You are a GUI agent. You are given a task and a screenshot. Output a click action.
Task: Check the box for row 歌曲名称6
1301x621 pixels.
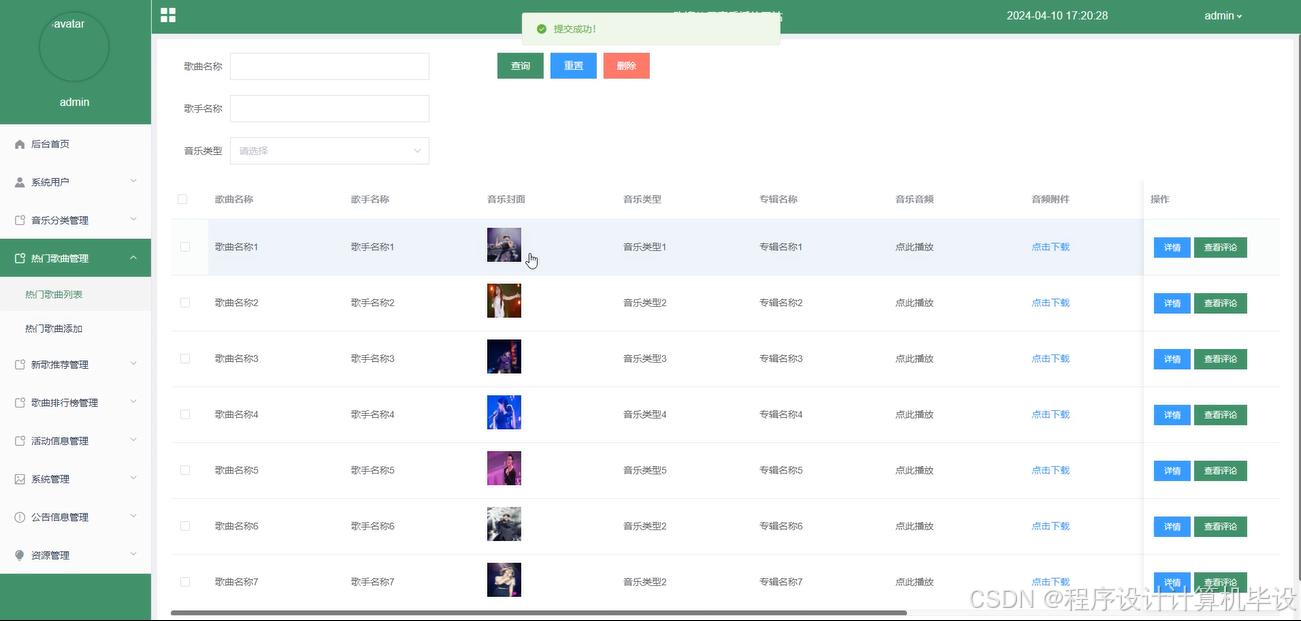click(185, 526)
